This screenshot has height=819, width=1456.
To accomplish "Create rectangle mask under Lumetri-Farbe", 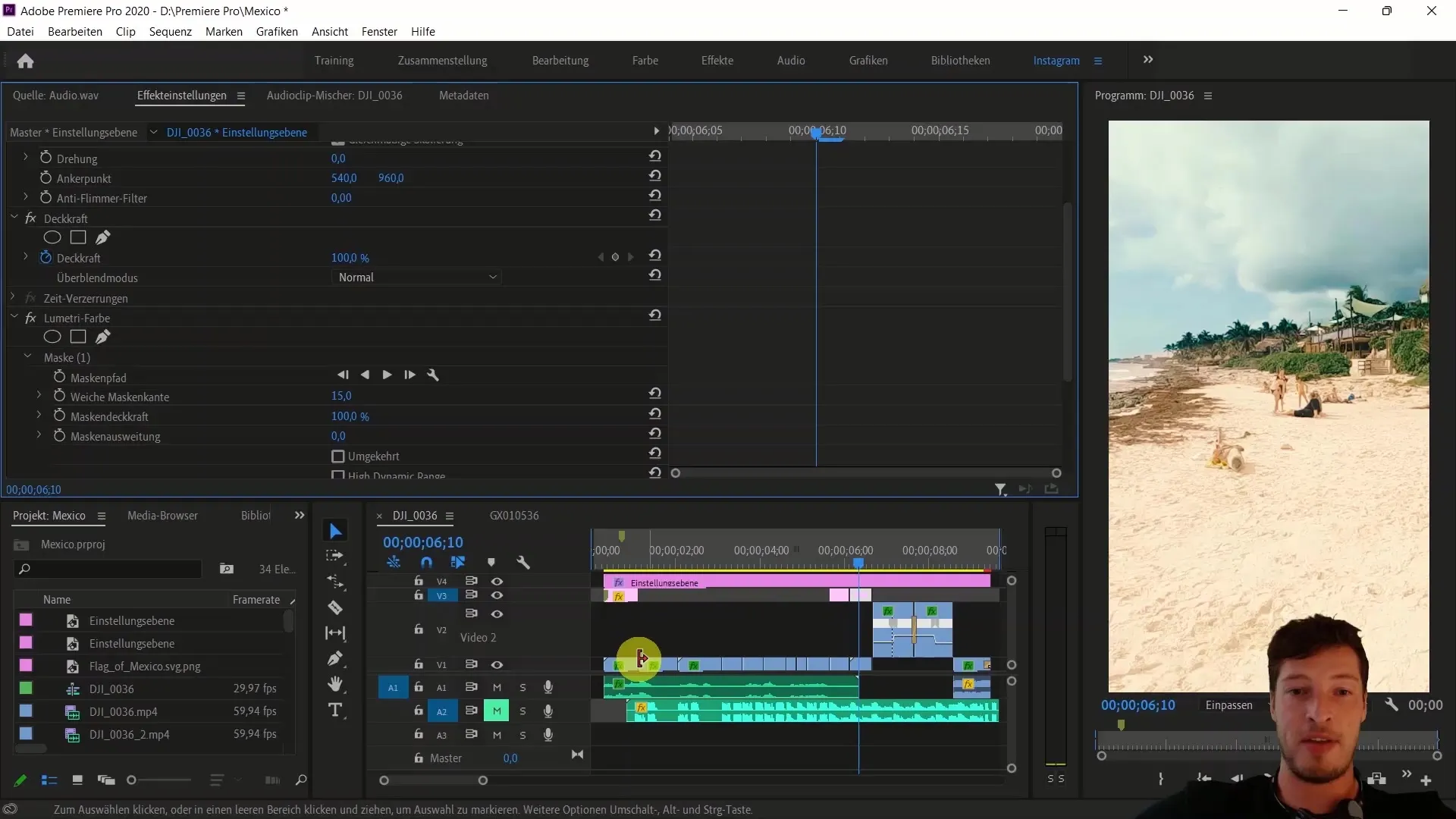I will pyautogui.click(x=78, y=337).
